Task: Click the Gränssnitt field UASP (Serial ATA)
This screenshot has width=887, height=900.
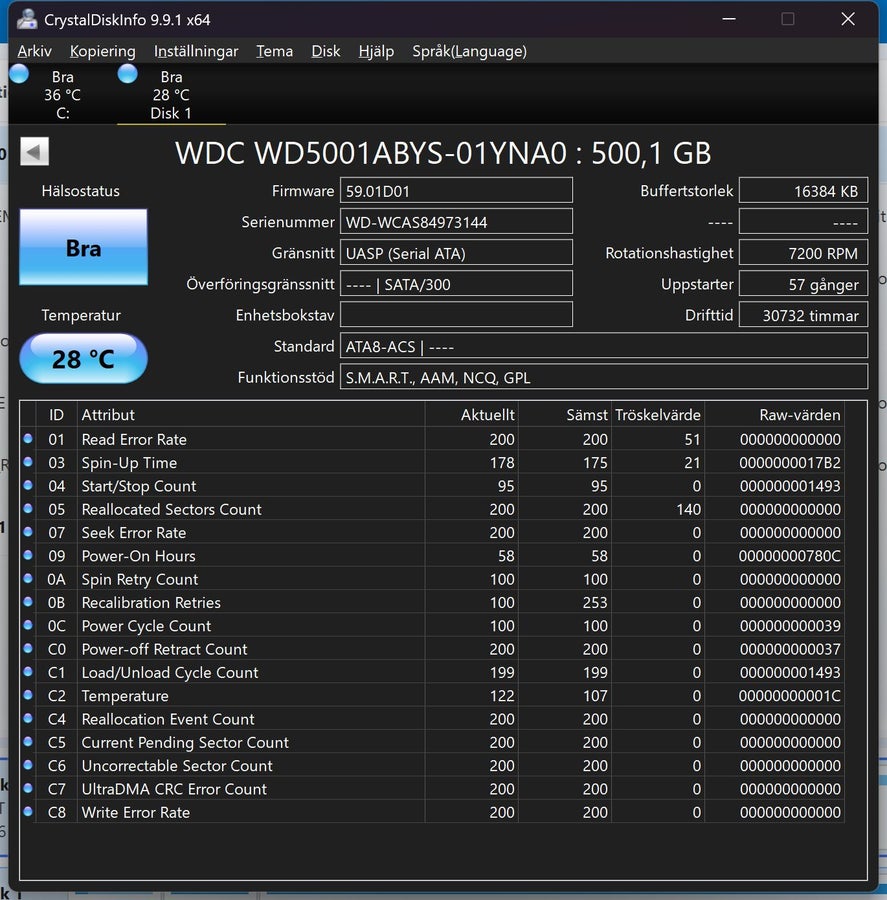Action: tap(456, 253)
